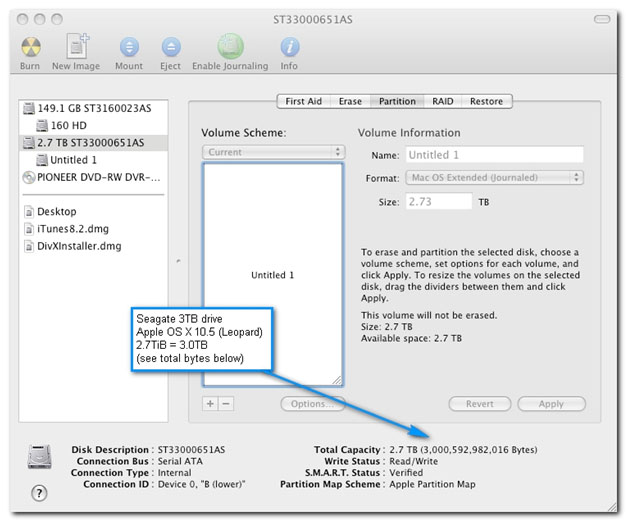Click the volume Name text field
The height and width of the screenshot is (523, 628).
point(494,155)
